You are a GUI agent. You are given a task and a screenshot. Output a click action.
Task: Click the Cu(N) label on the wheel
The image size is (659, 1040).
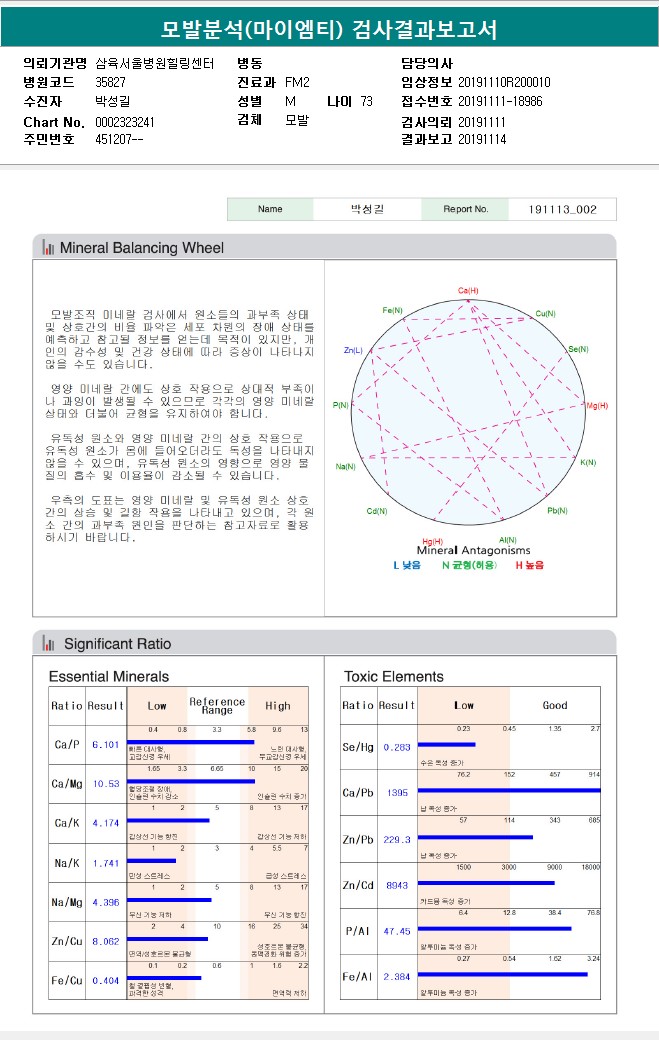click(546, 313)
